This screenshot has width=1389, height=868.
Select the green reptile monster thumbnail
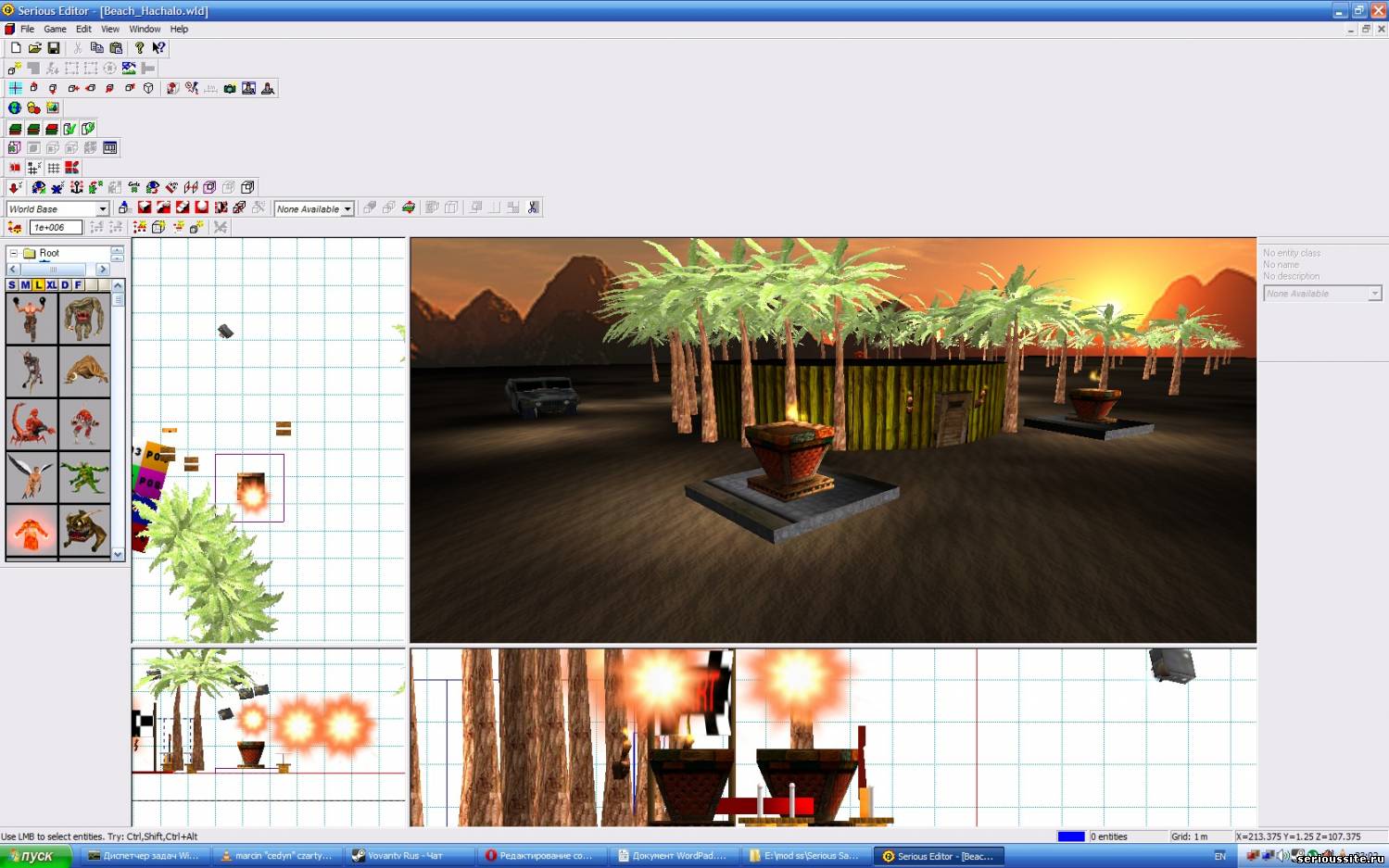pyautogui.click(x=84, y=477)
